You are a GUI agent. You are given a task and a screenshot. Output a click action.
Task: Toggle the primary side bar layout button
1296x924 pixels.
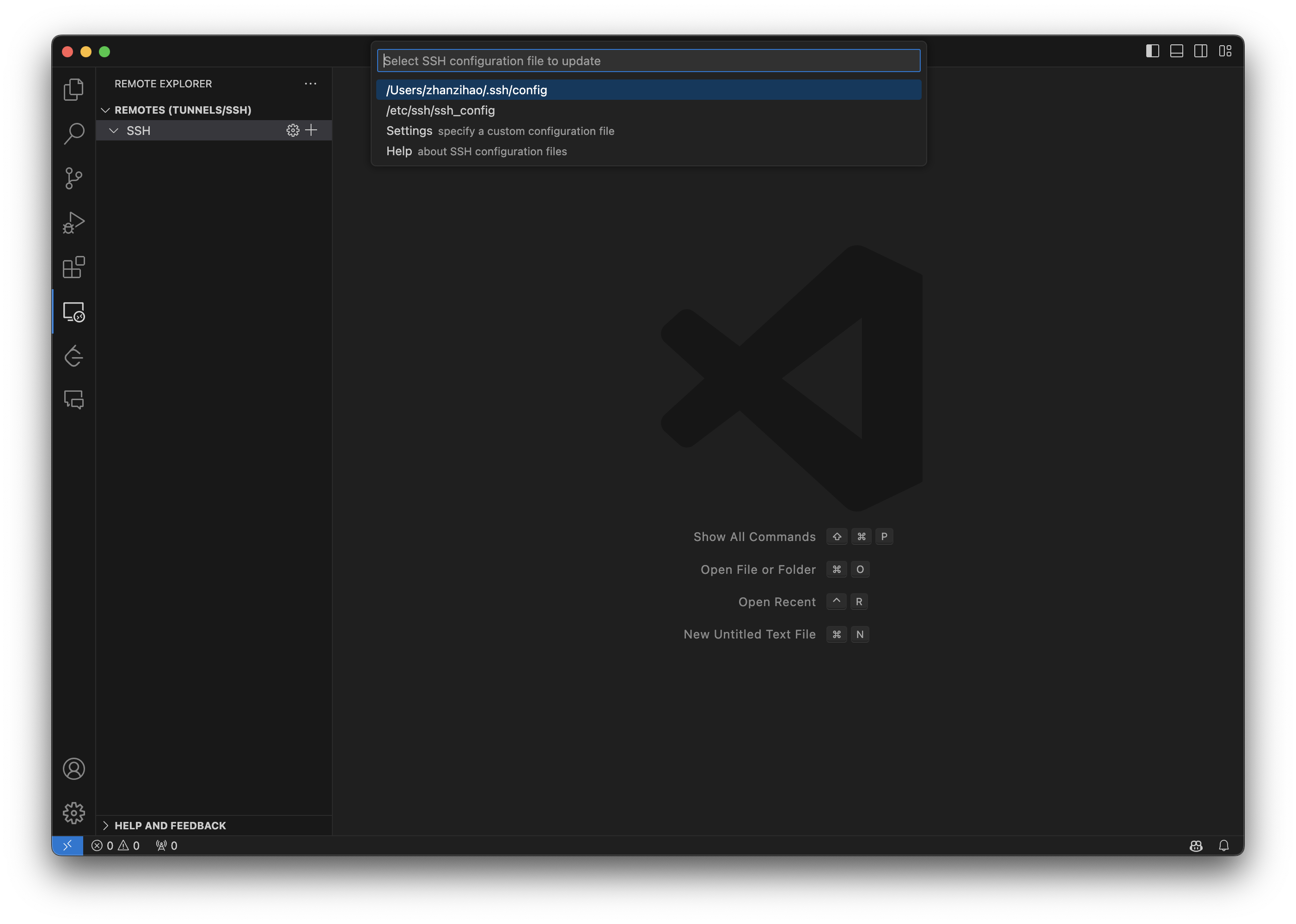coord(1152,51)
